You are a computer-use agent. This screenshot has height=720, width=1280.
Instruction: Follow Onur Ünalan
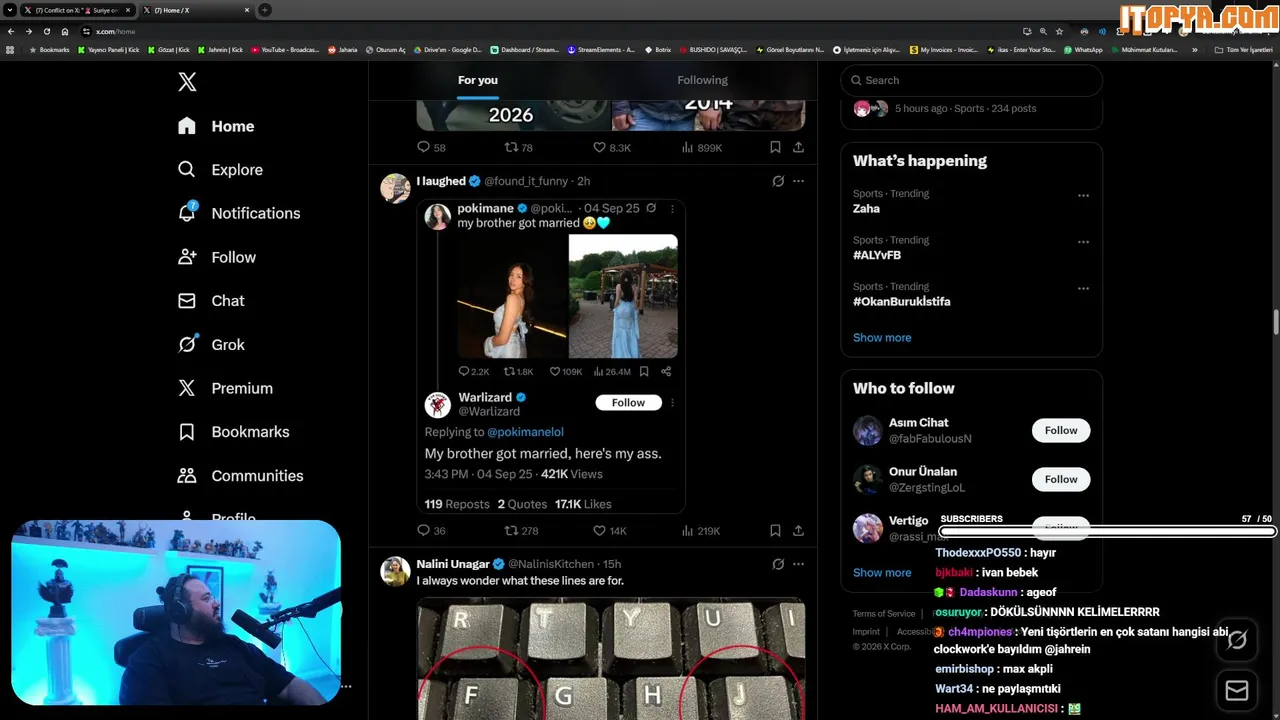pos(1061,479)
